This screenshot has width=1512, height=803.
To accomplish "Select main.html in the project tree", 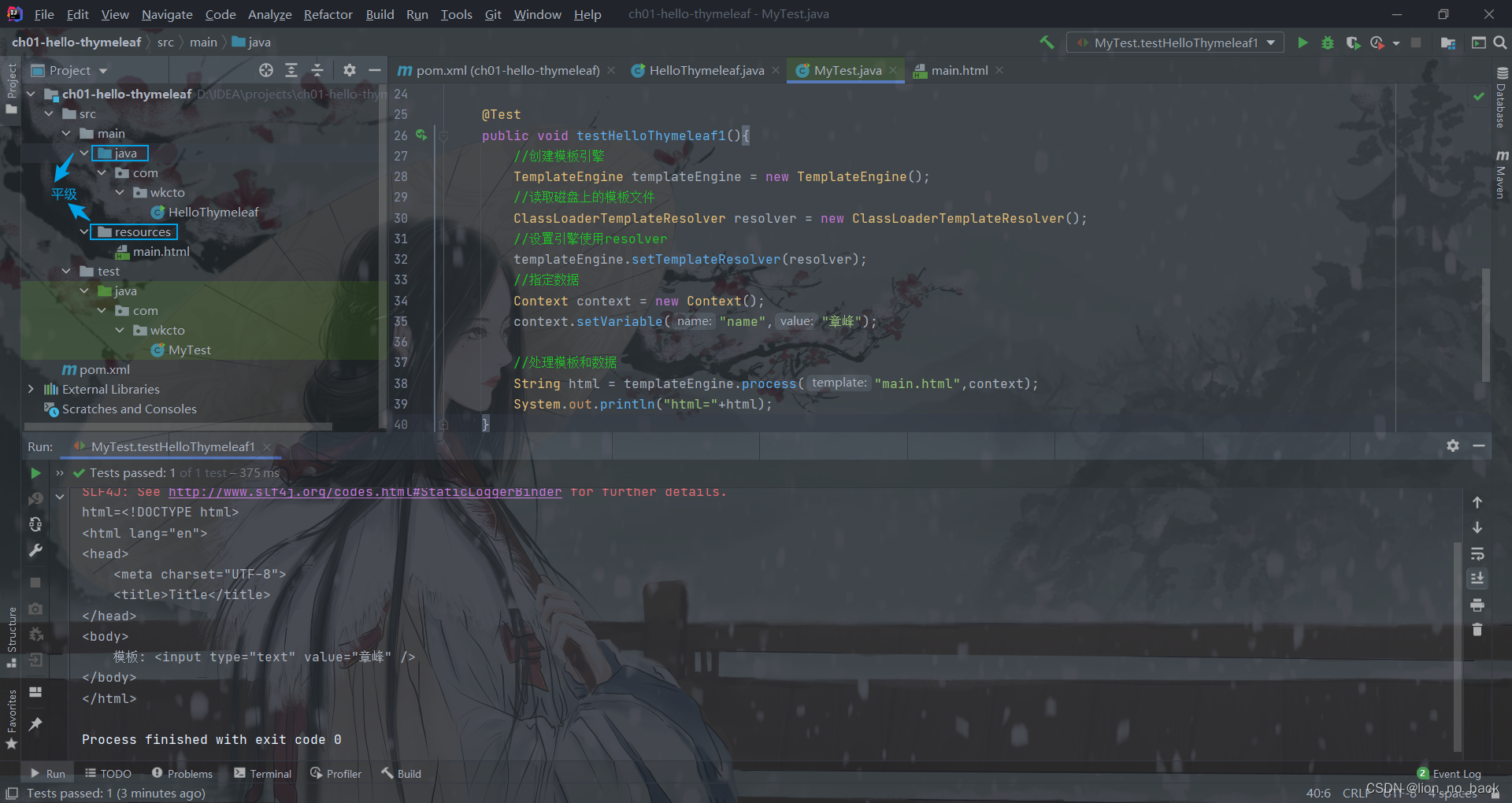I will point(161,251).
